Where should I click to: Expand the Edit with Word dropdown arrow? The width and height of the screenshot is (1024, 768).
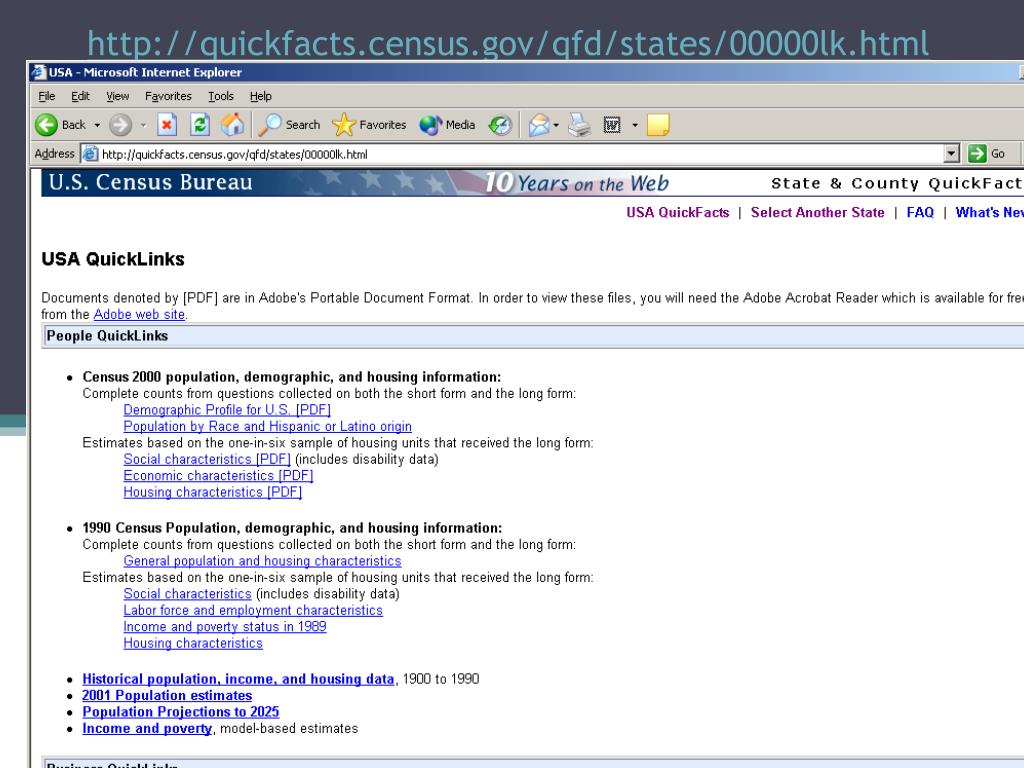pyautogui.click(x=635, y=125)
